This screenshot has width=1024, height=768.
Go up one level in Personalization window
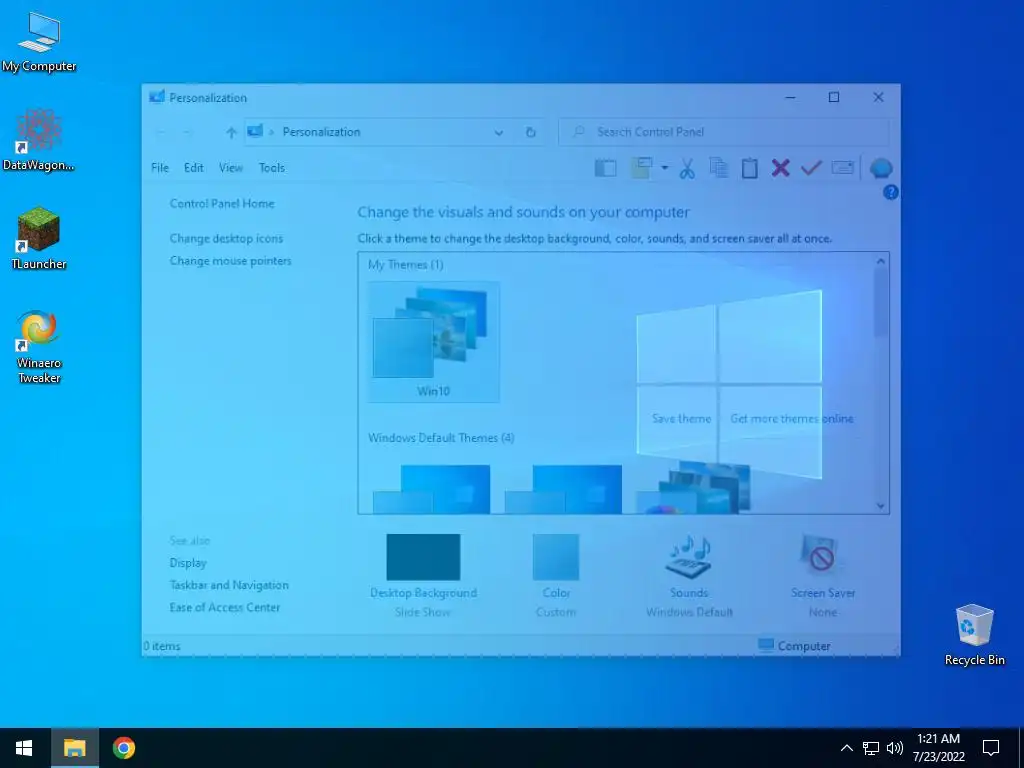(x=231, y=133)
